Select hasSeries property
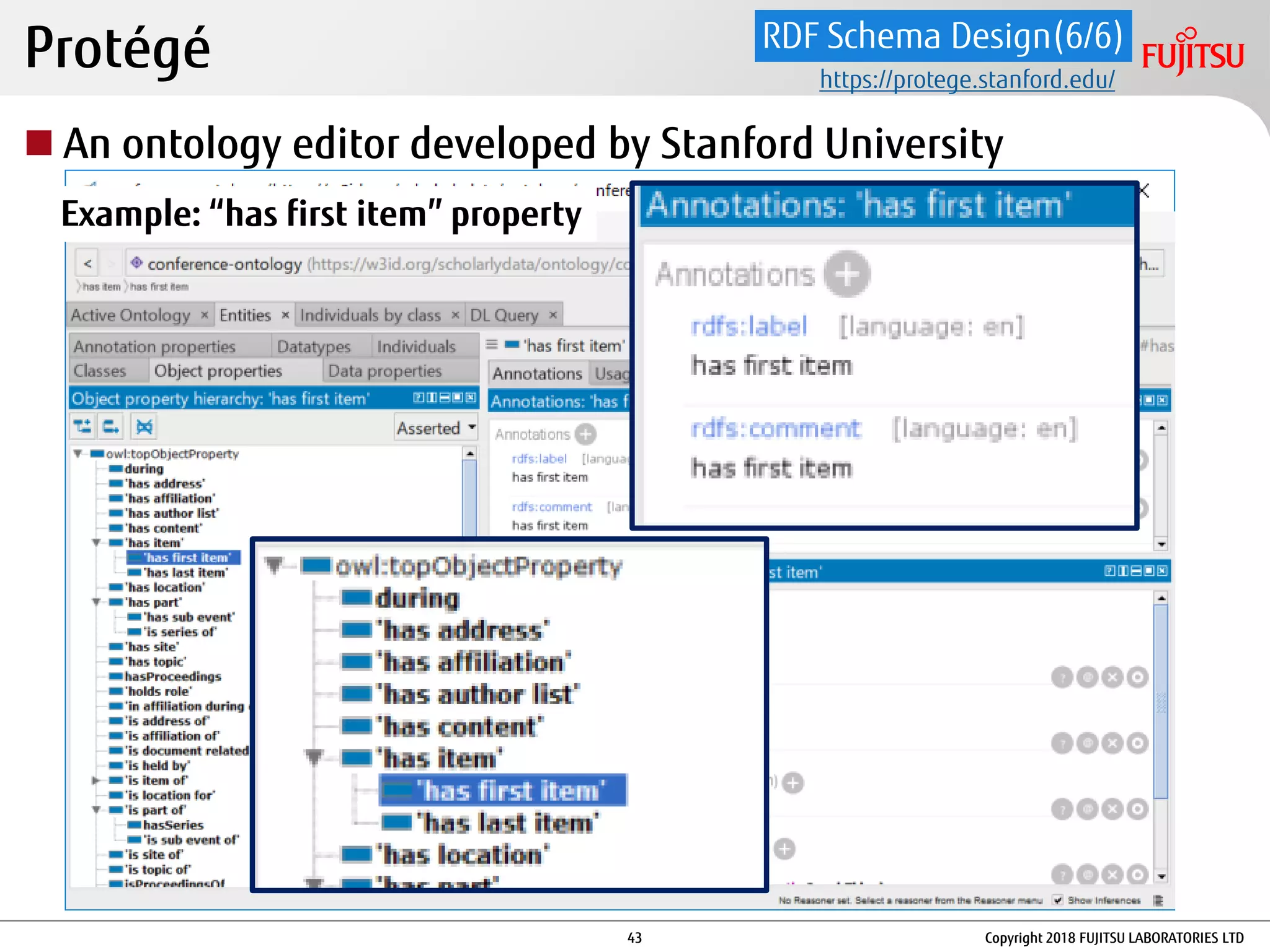This screenshot has height=952, width=1270. pos(173,825)
